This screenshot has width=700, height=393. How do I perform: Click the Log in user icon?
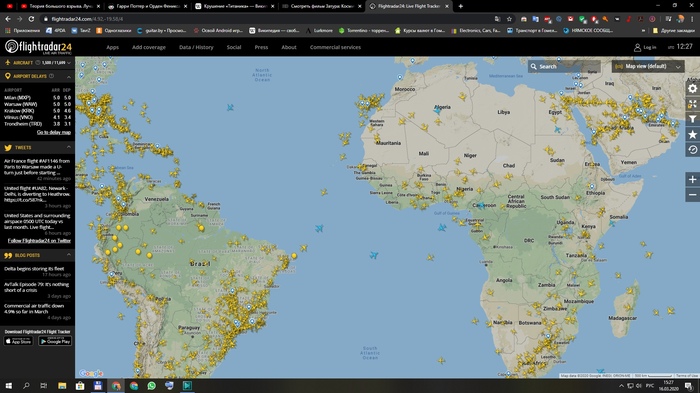point(637,47)
